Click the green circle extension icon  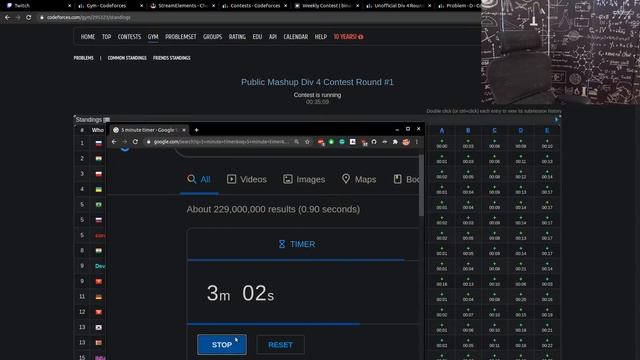click(331, 142)
